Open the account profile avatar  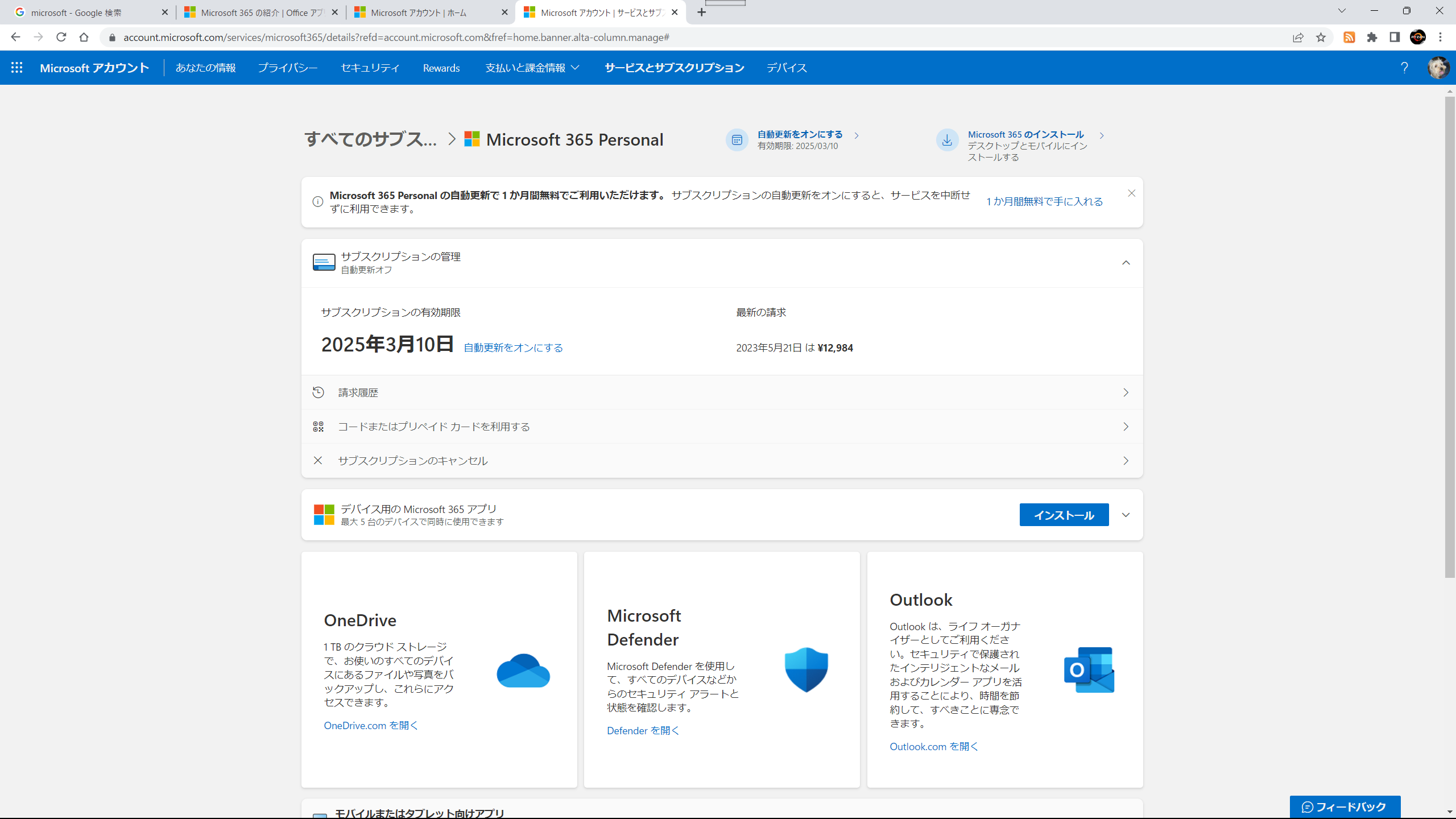tap(1438, 68)
